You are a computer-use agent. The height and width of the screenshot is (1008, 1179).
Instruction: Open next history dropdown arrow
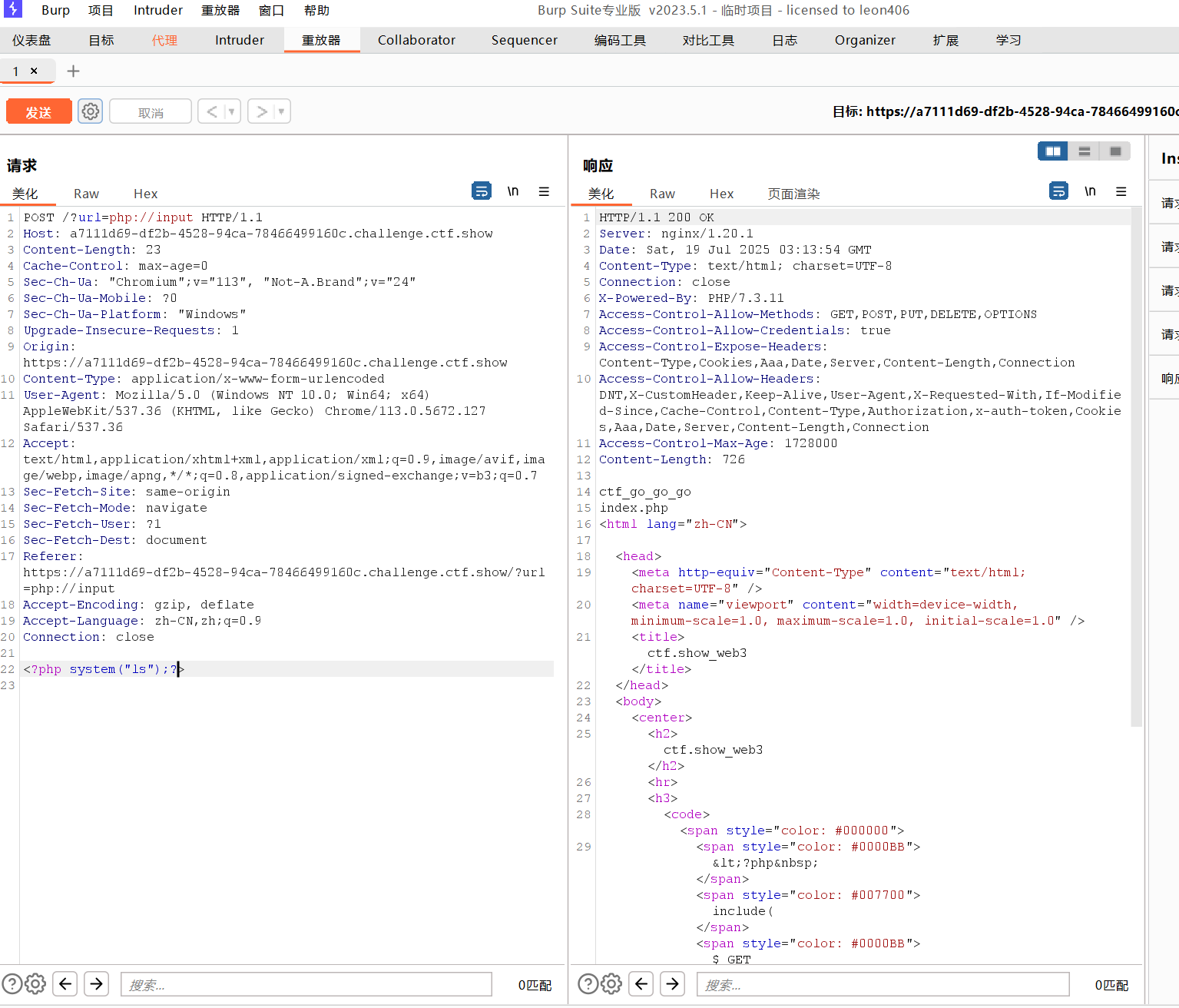pyautogui.click(x=282, y=111)
